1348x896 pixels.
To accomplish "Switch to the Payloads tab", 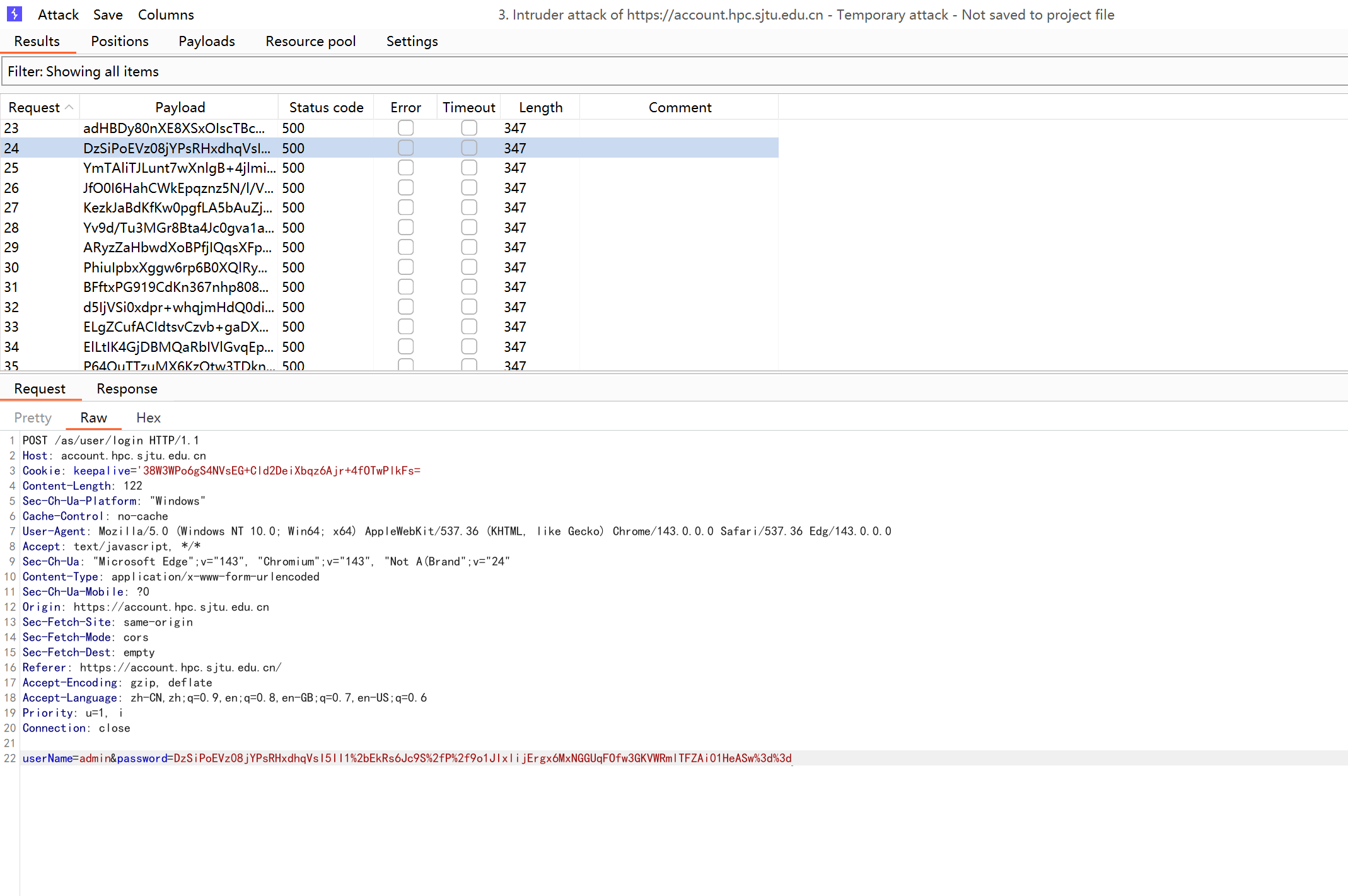I will [x=207, y=41].
